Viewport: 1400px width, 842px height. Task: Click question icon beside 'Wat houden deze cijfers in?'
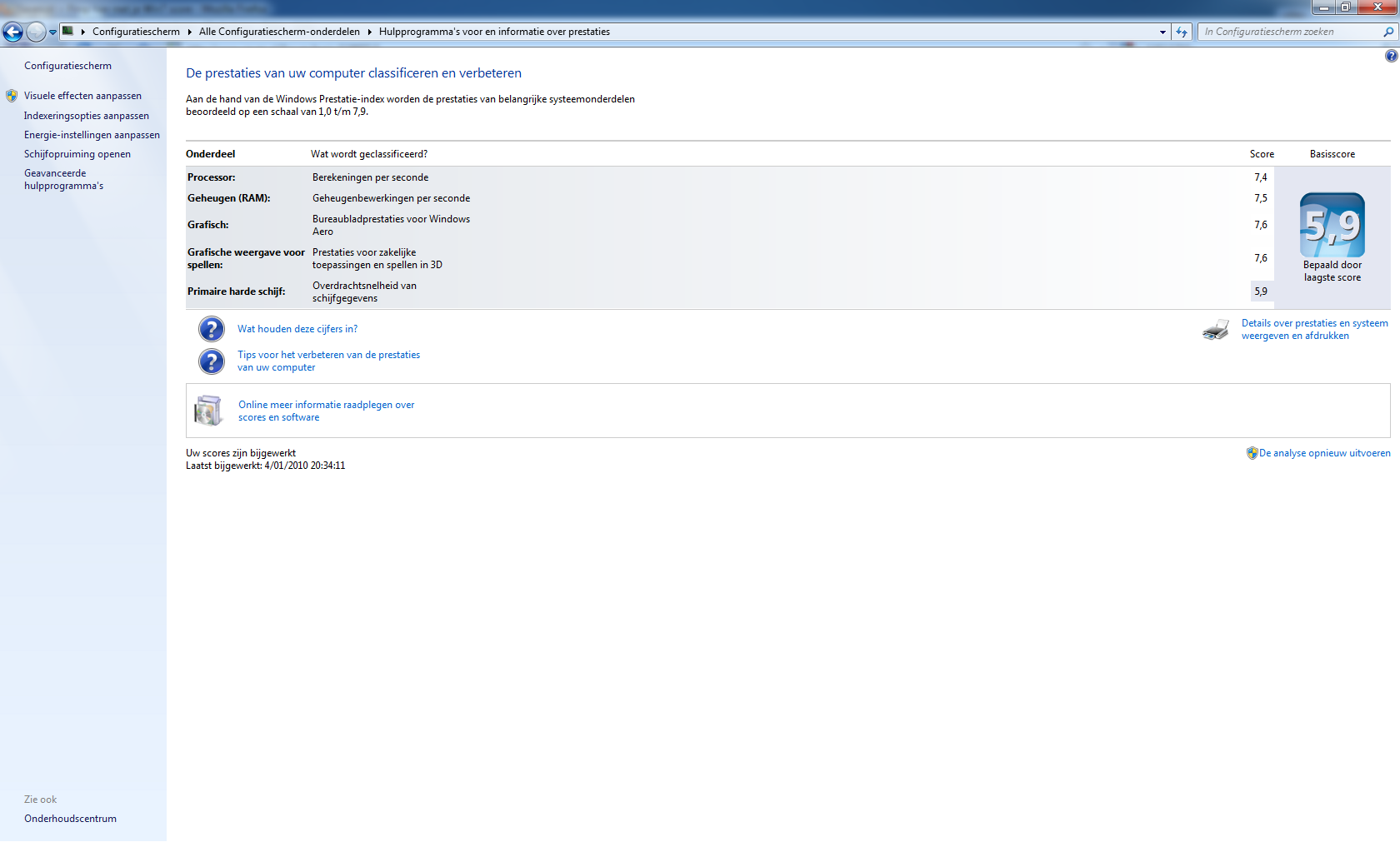(212, 329)
